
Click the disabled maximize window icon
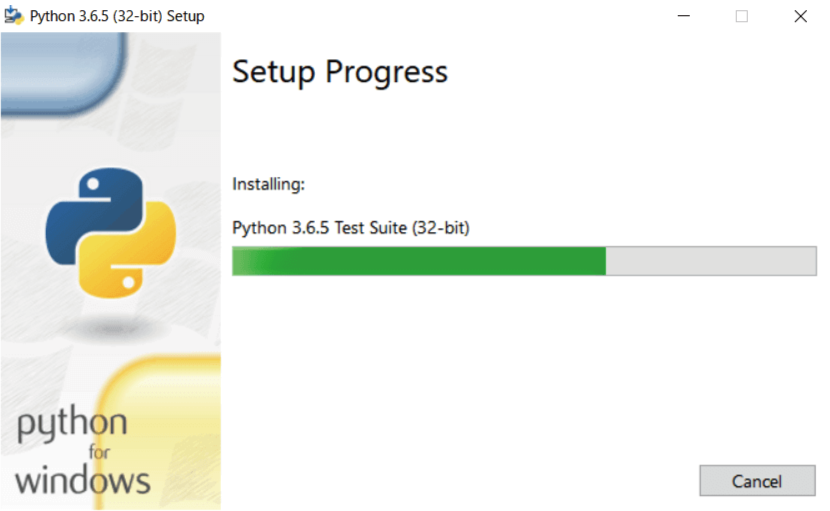point(742,16)
